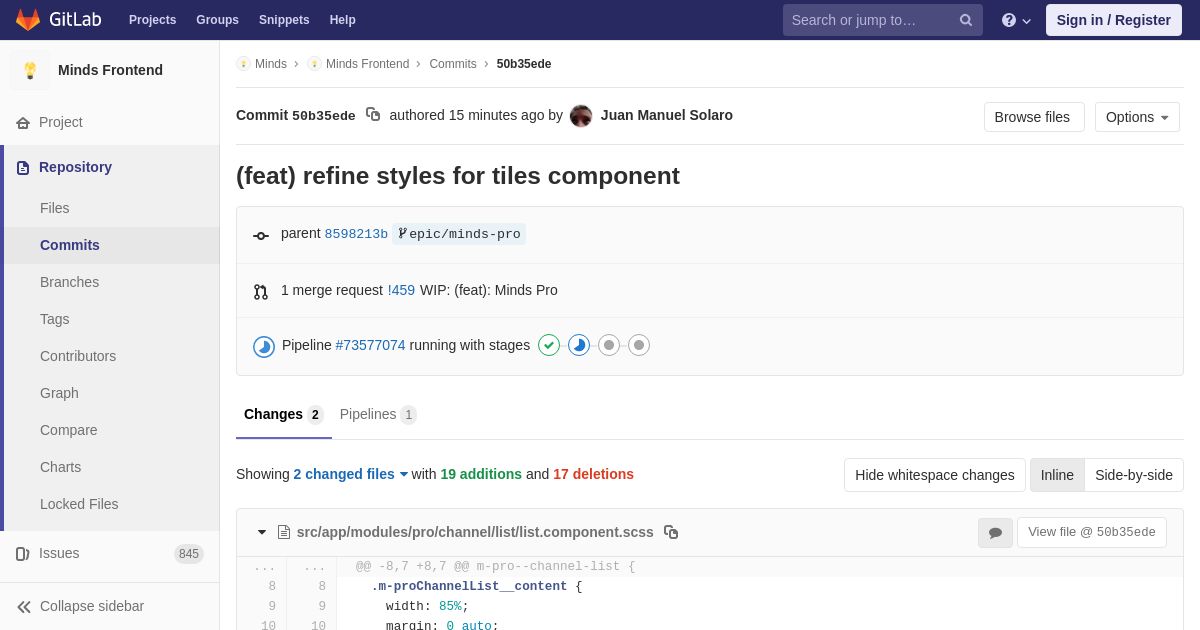Go to Graph in the sidebar
The image size is (1200, 630).
point(59,393)
